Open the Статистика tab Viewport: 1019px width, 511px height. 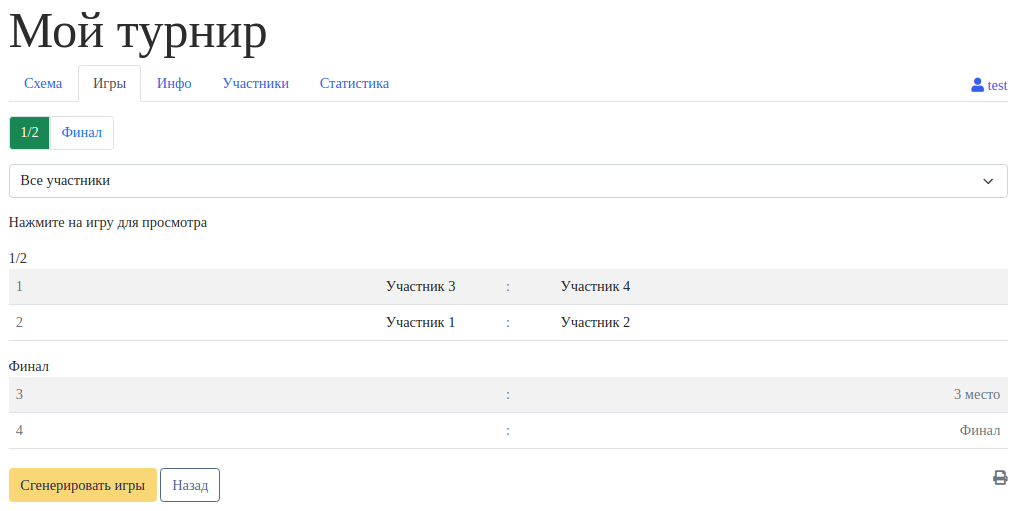tap(354, 84)
